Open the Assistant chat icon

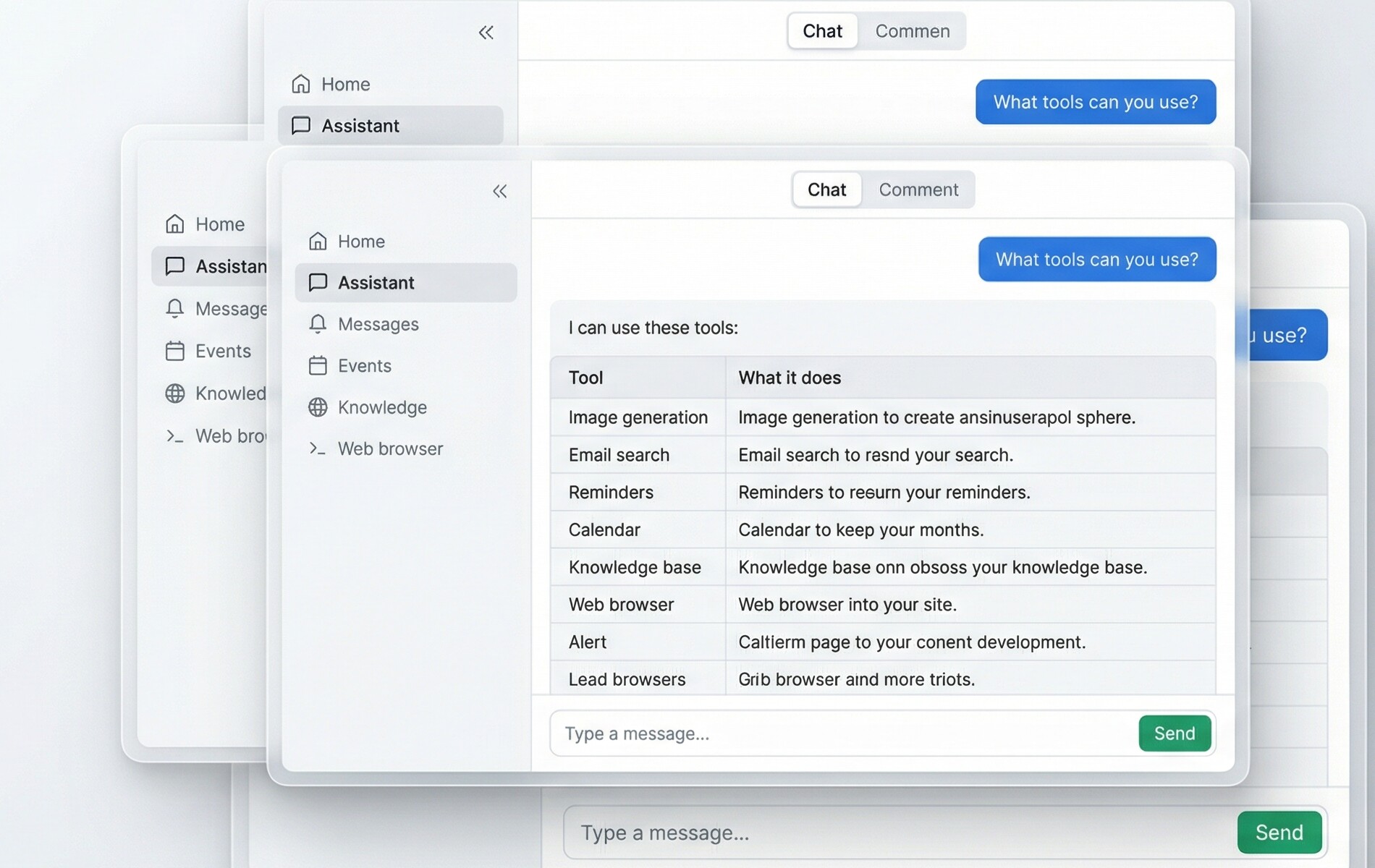pos(317,282)
